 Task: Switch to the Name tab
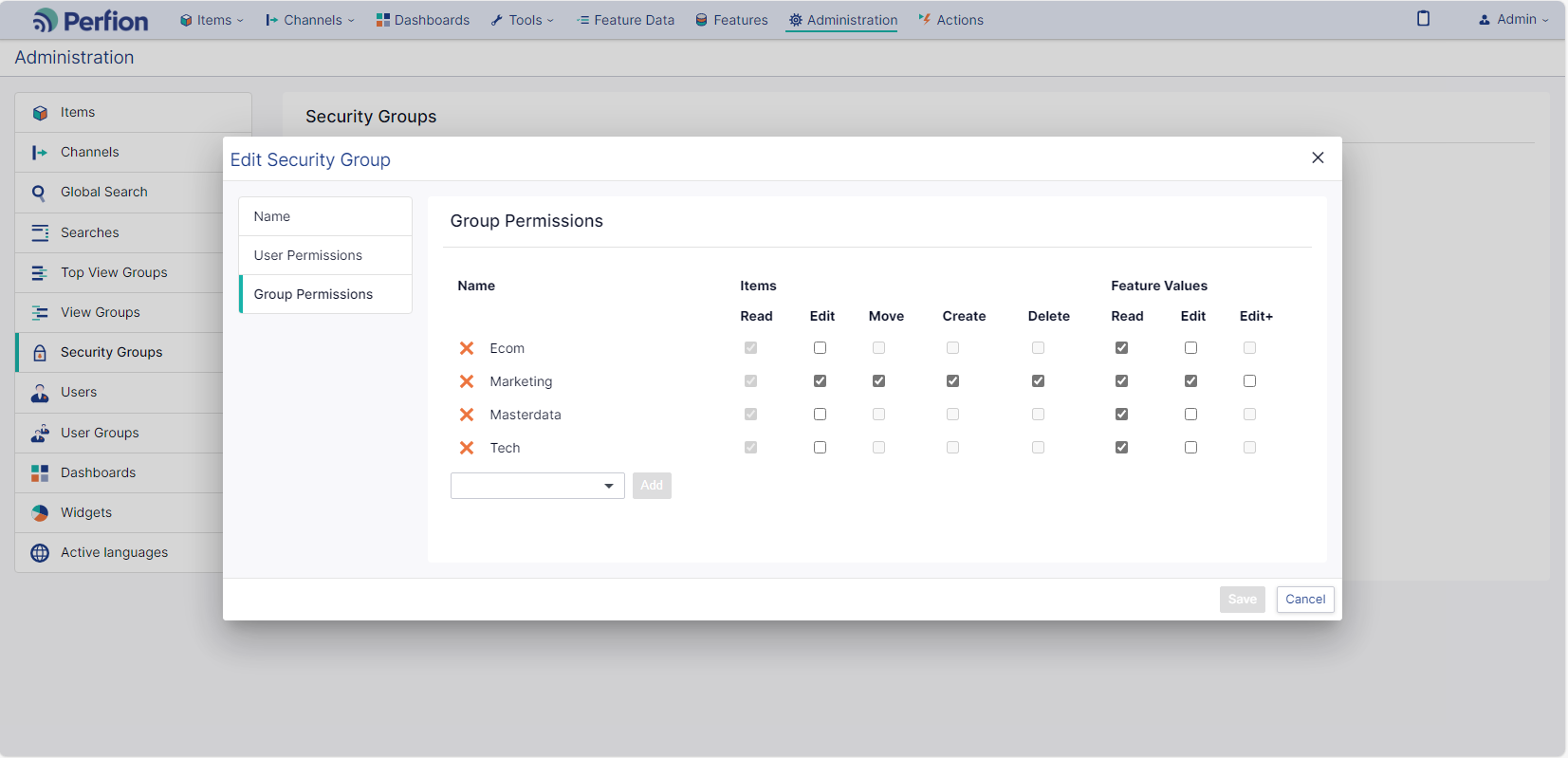coord(325,216)
